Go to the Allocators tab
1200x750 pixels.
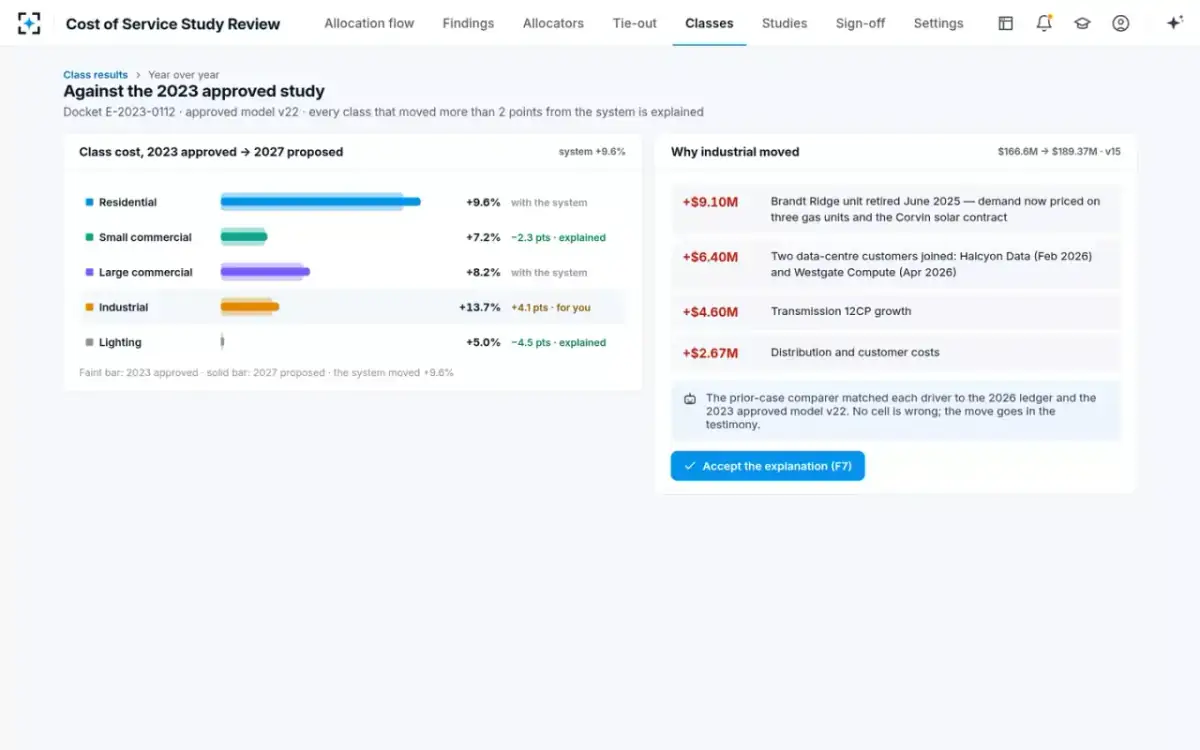(x=553, y=23)
